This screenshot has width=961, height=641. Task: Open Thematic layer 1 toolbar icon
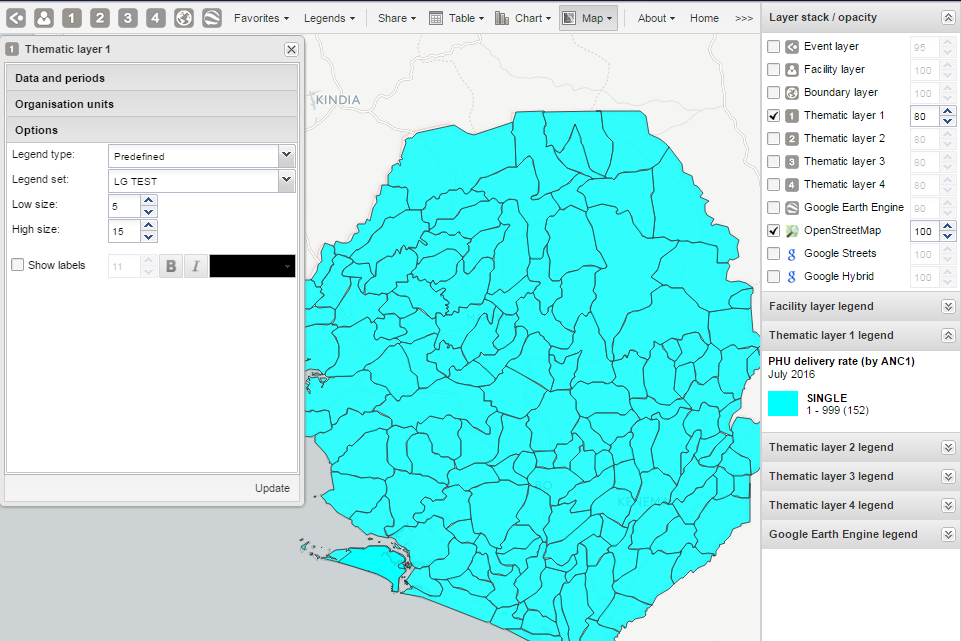click(72, 18)
